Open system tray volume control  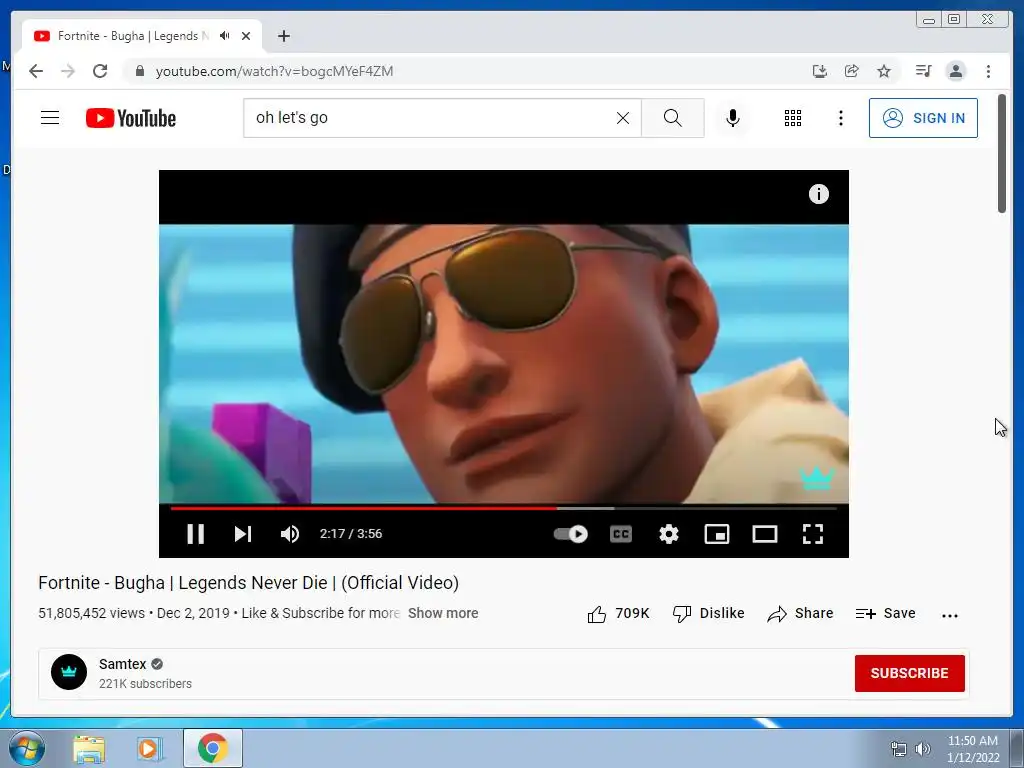pyautogui.click(x=923, y=749)
